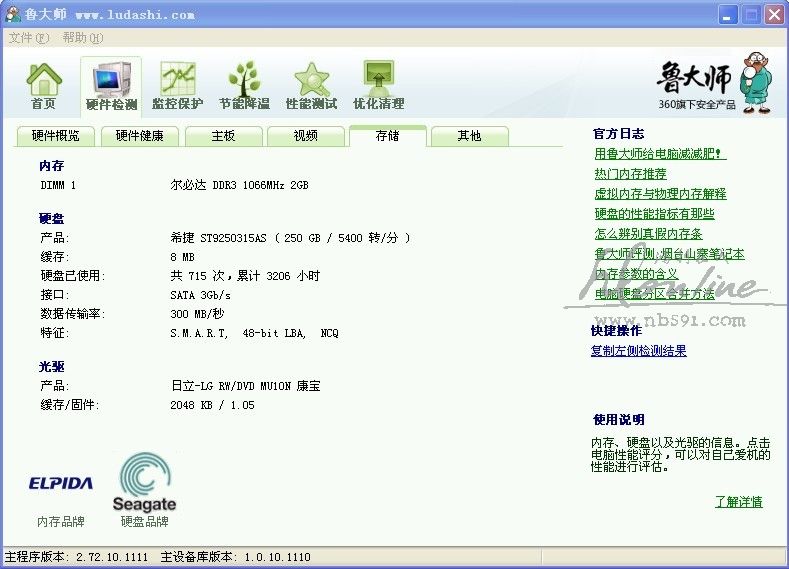Switch to the 视频 tab
This screenshot has height=569, width=789.
pyautogui.click(x=305, y=136)
